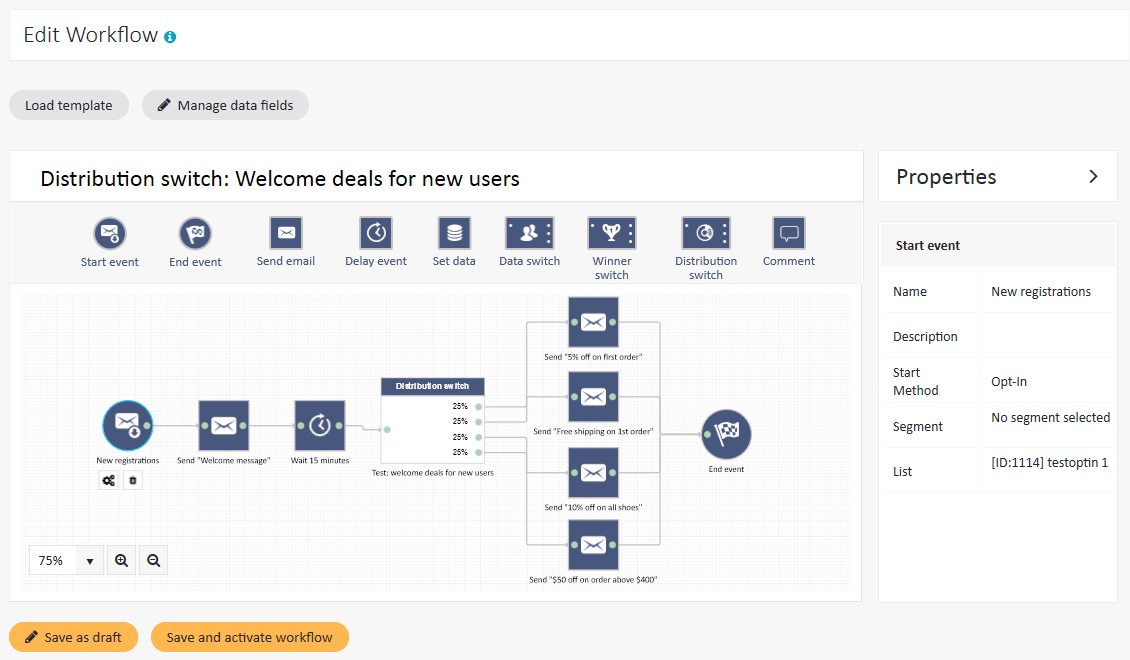Pick the Send email palette icon
Image resolution: width=1130 pixels, height=660 pixels.
(x=286, y=233)
